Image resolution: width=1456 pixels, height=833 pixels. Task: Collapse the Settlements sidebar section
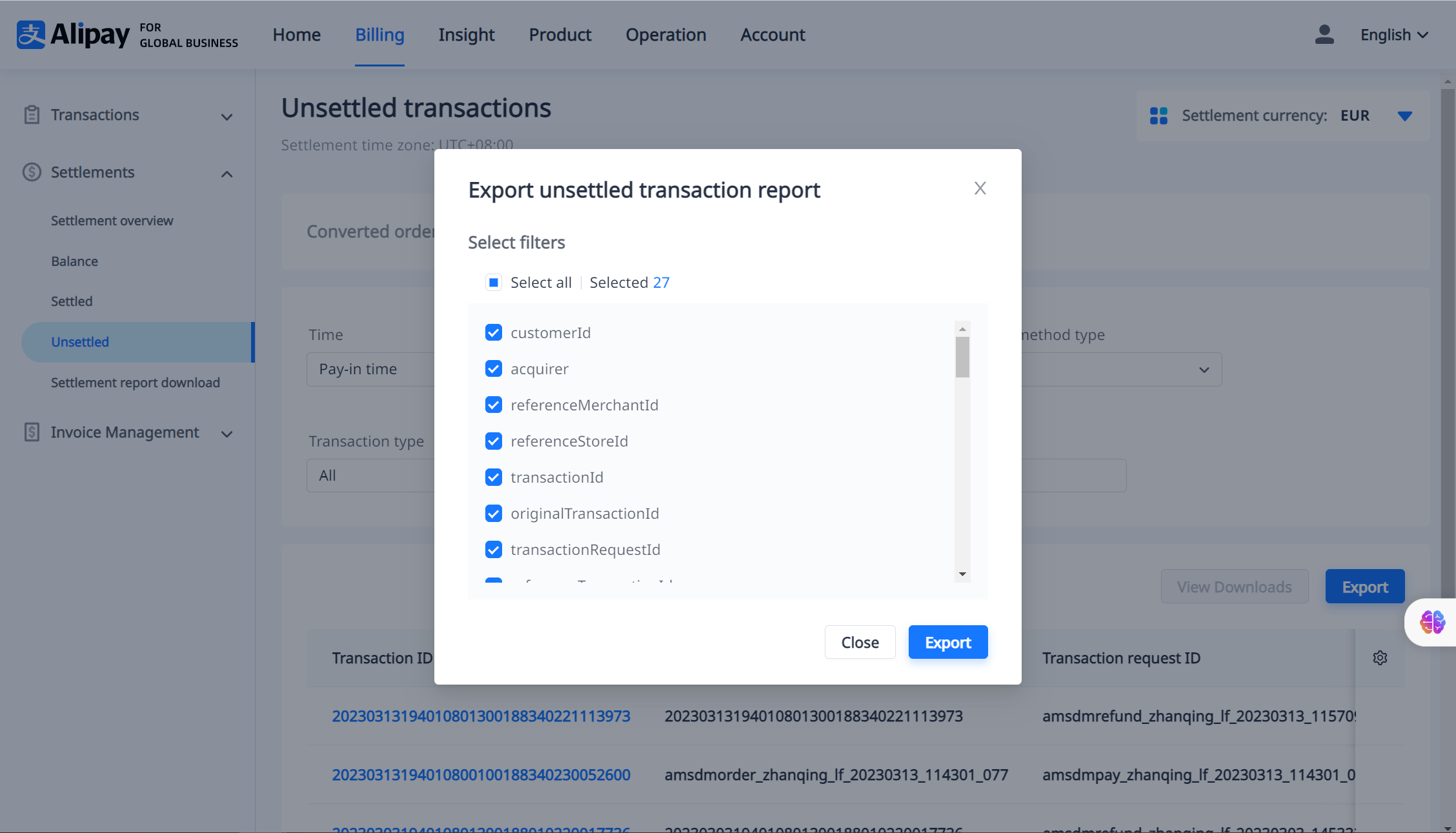pyautogui.click(x=227, y=174)
